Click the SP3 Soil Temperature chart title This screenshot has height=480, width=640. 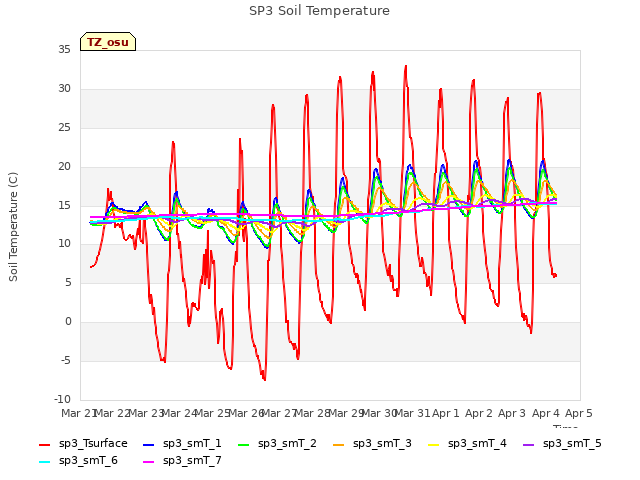[319, 11]
